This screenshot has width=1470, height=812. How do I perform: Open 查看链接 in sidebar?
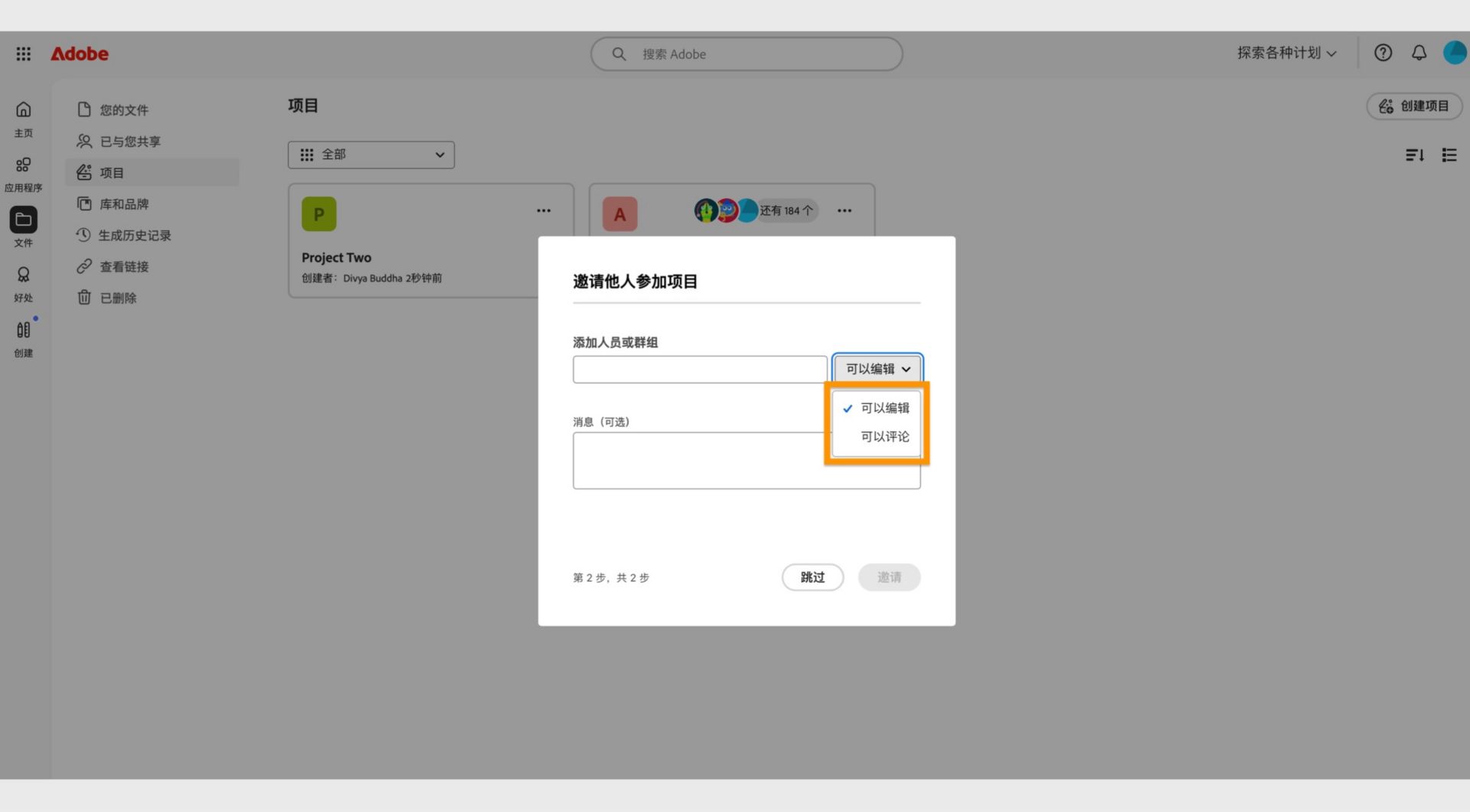(x=152, y=266)
